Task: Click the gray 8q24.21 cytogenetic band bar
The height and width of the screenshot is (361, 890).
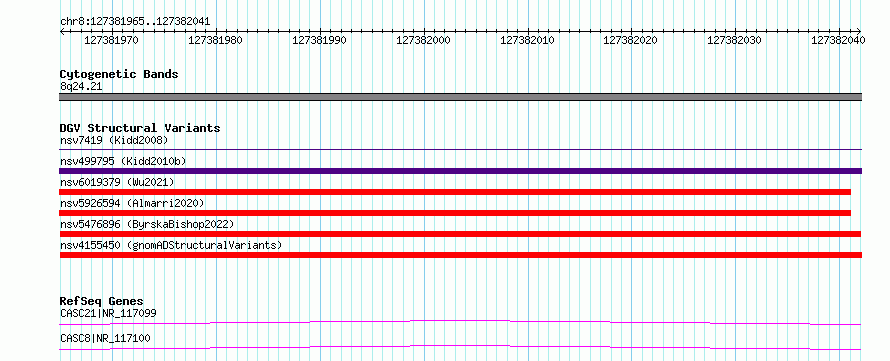Action: 460,97
